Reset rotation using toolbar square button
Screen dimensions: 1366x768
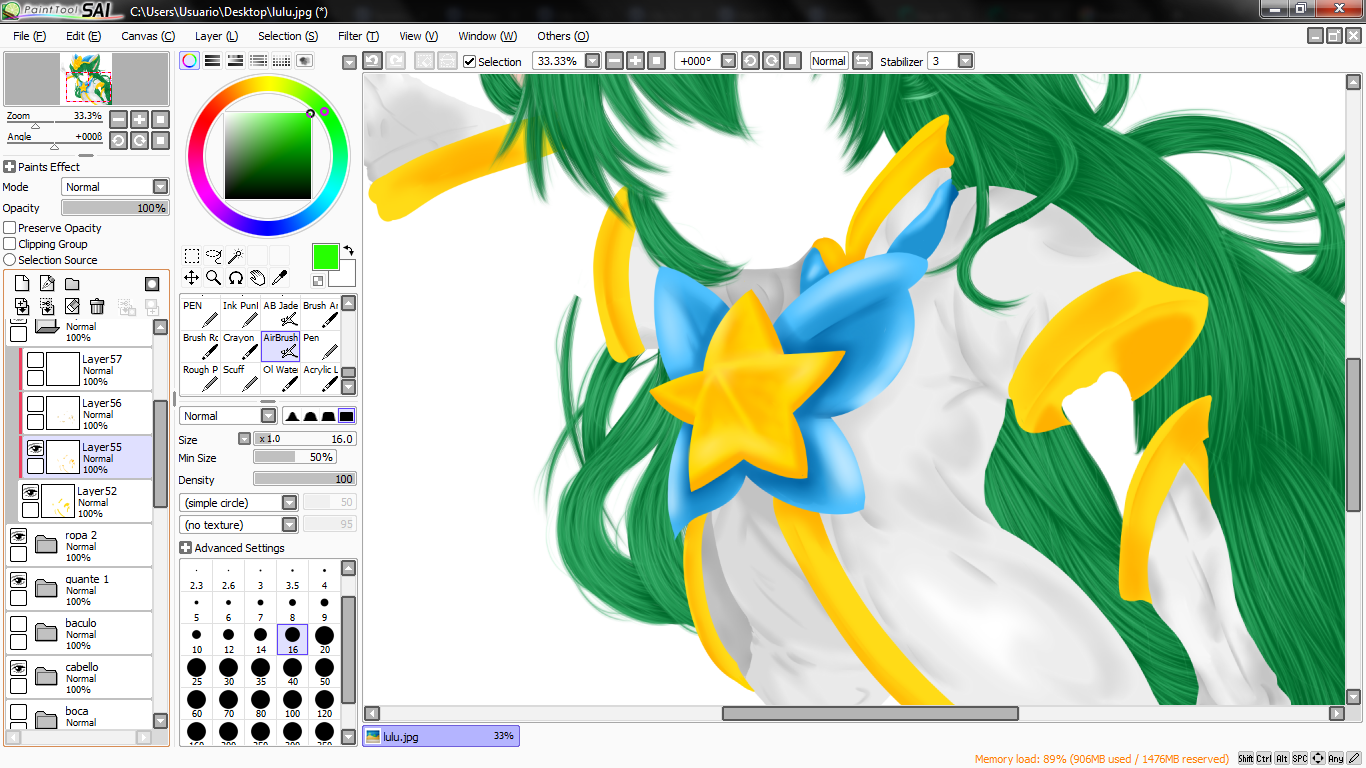tap(793, 61)
